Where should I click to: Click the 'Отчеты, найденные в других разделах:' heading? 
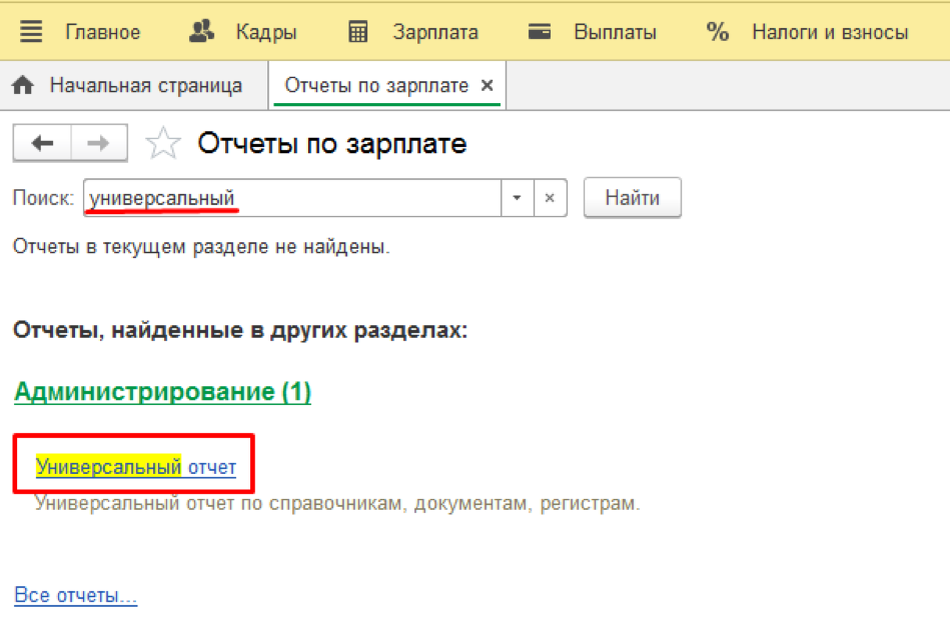point(240,330)
